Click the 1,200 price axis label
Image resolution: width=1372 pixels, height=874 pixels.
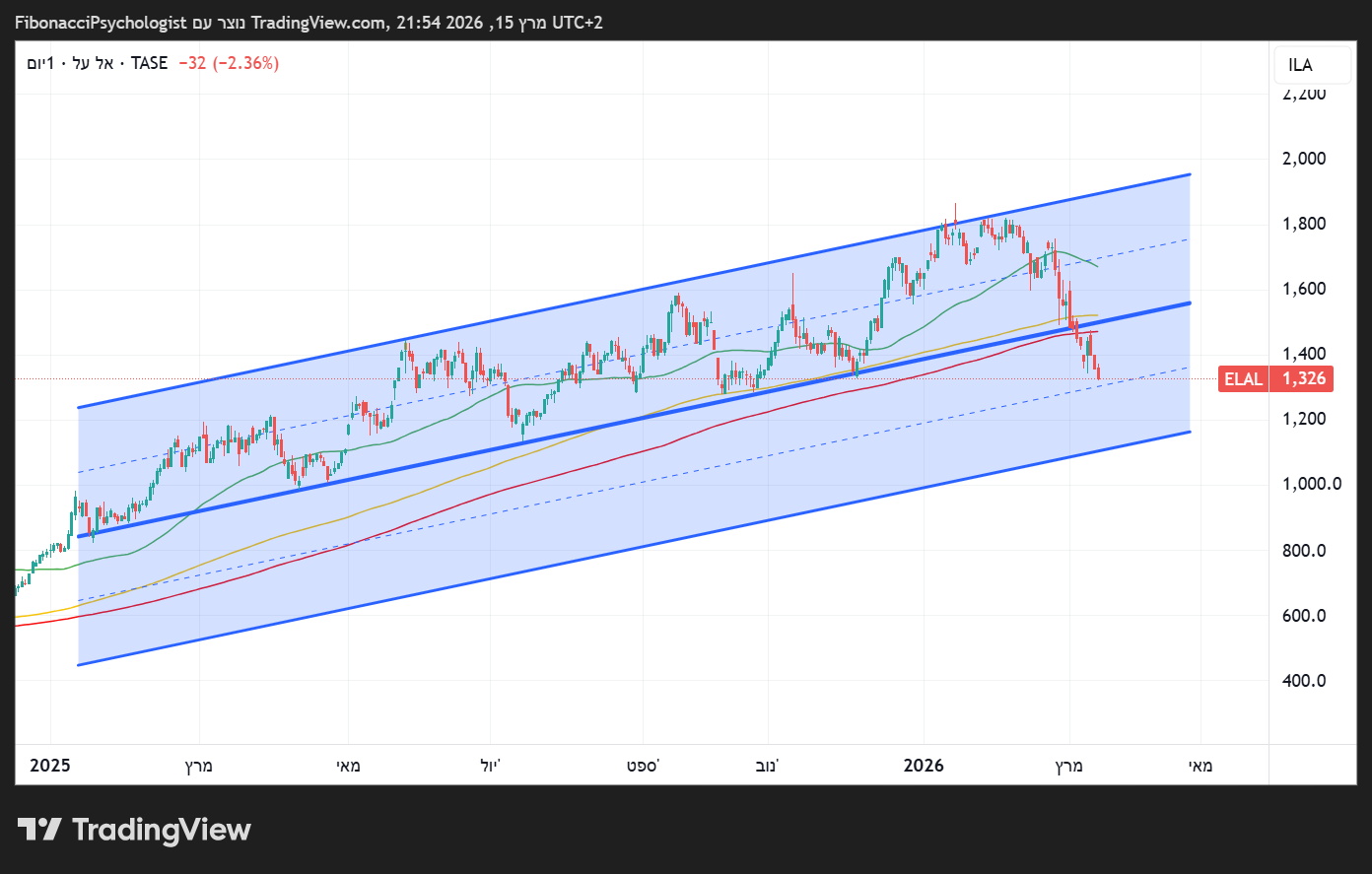click(1304, 419)
